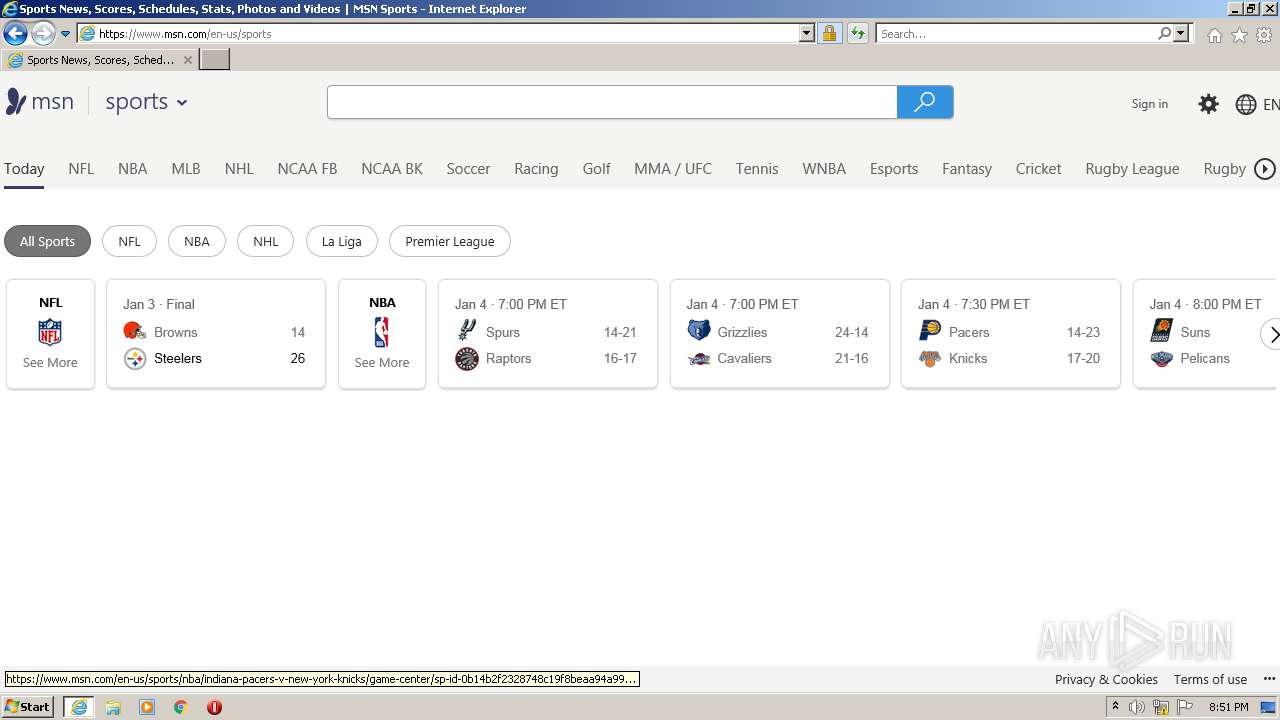The width and height of the screenshot is (1280, 720).
Task: Open the Windows Start button
Action: pos(27,706)
